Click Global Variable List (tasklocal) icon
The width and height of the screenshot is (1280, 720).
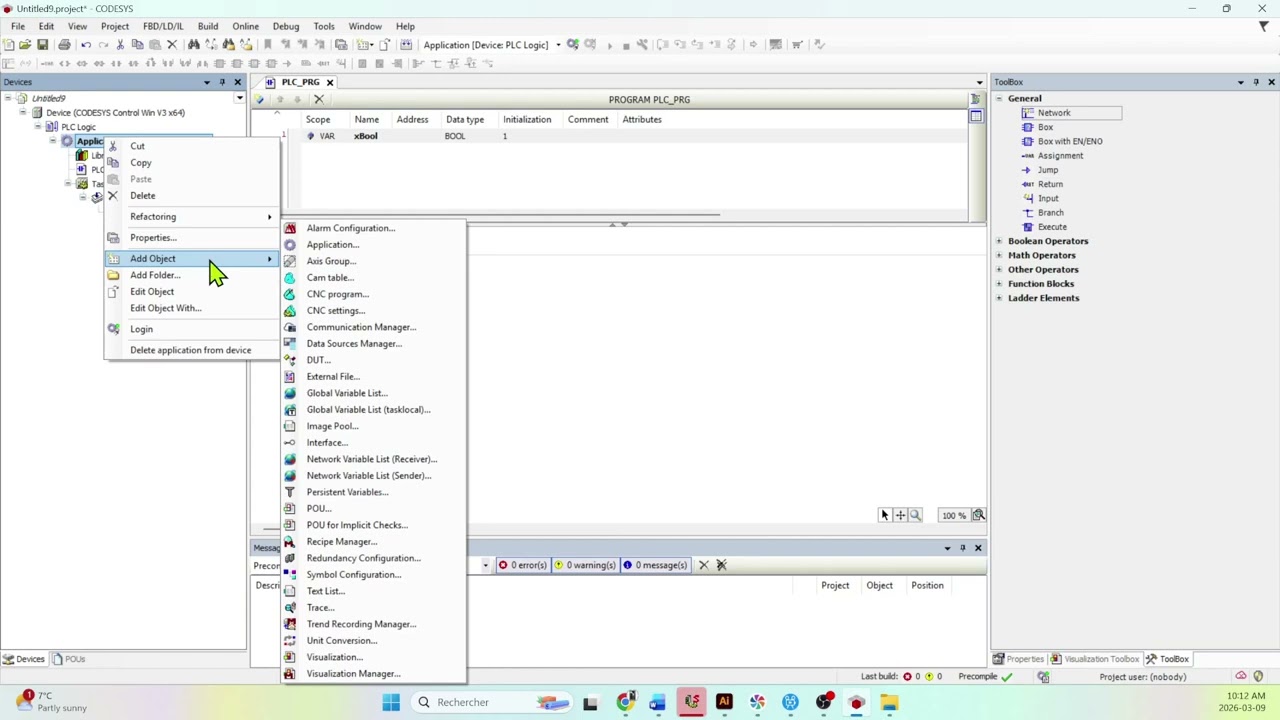290,409
